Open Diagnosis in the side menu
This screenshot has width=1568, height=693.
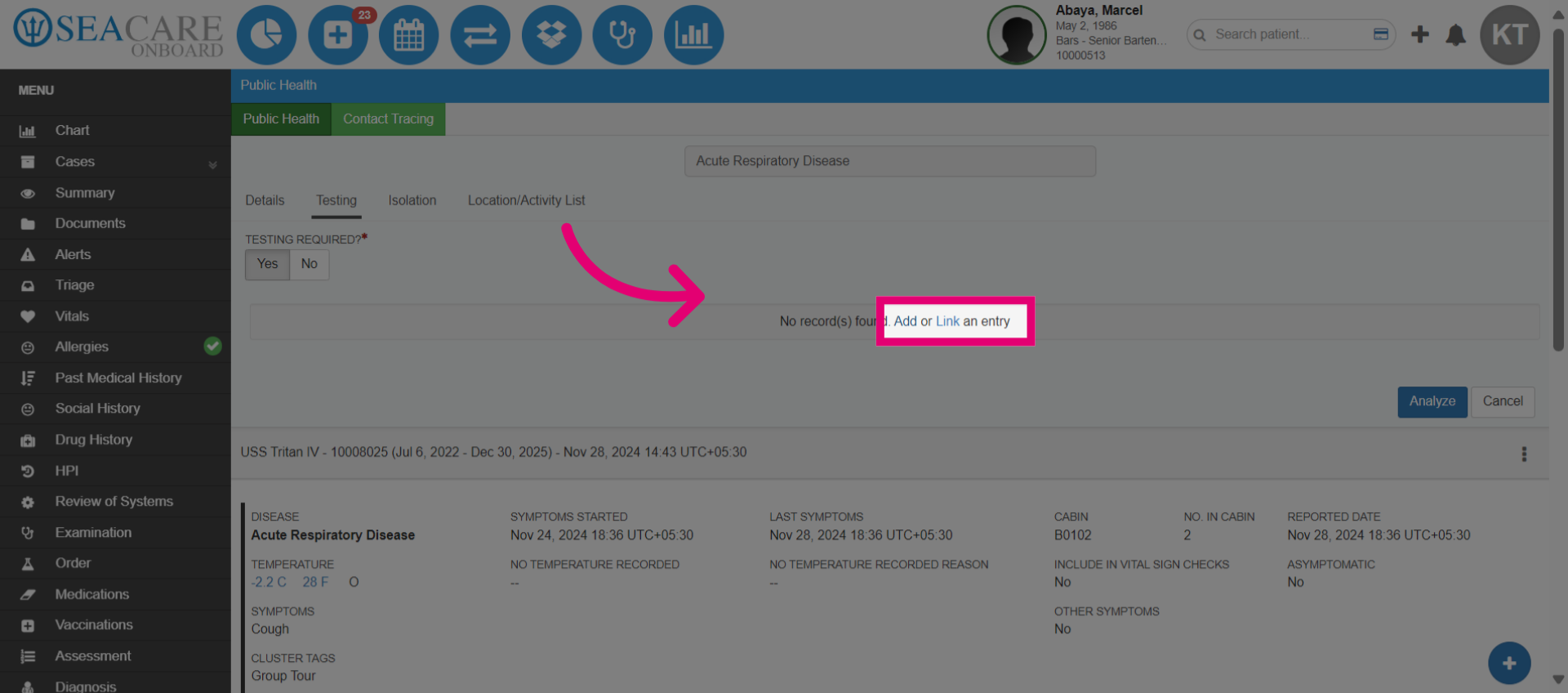point(115,685)
